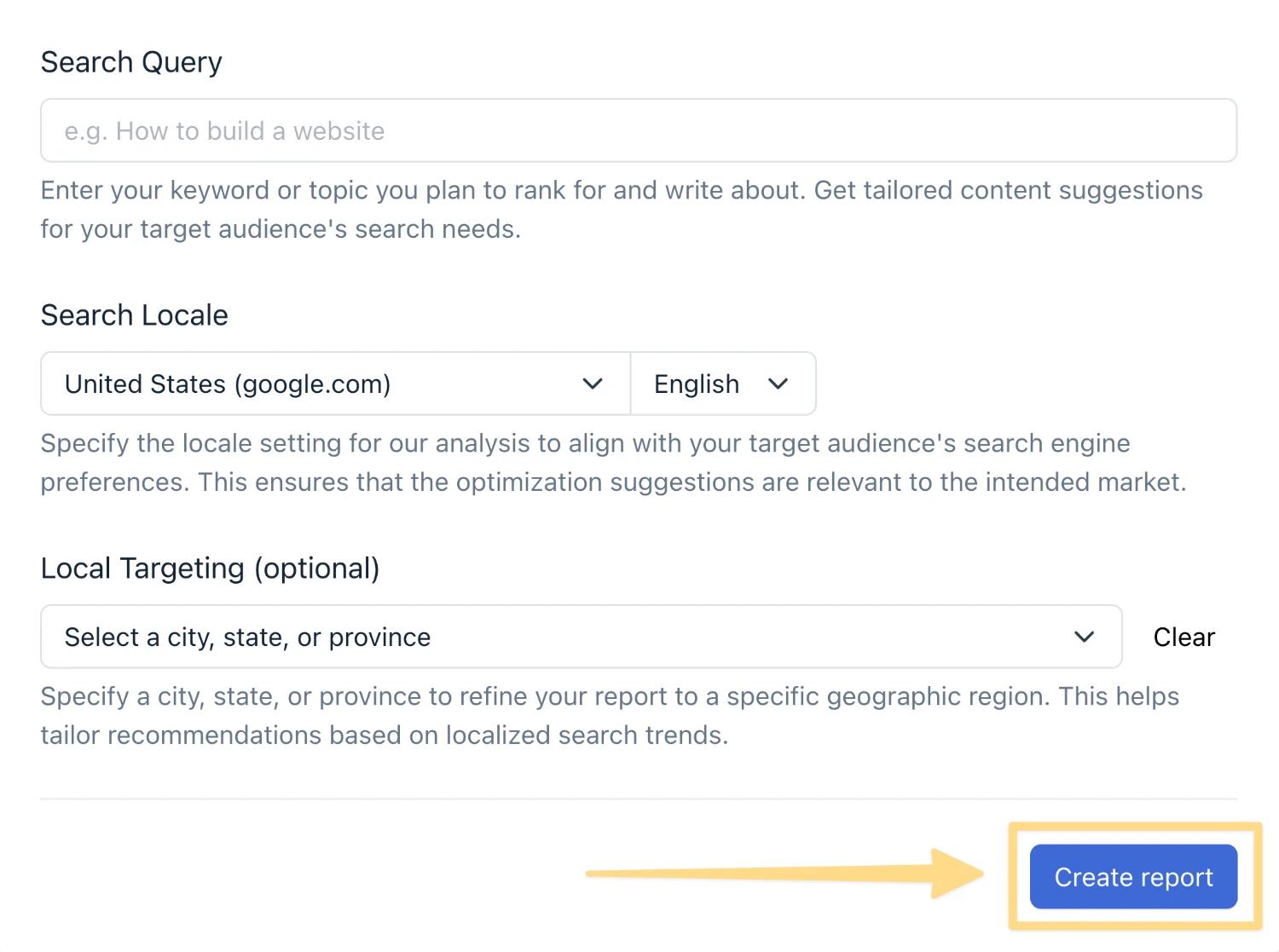Expand the city, state, or province selector
The width and height of the screenshot is (1279, 952).
tap(580, 637)
